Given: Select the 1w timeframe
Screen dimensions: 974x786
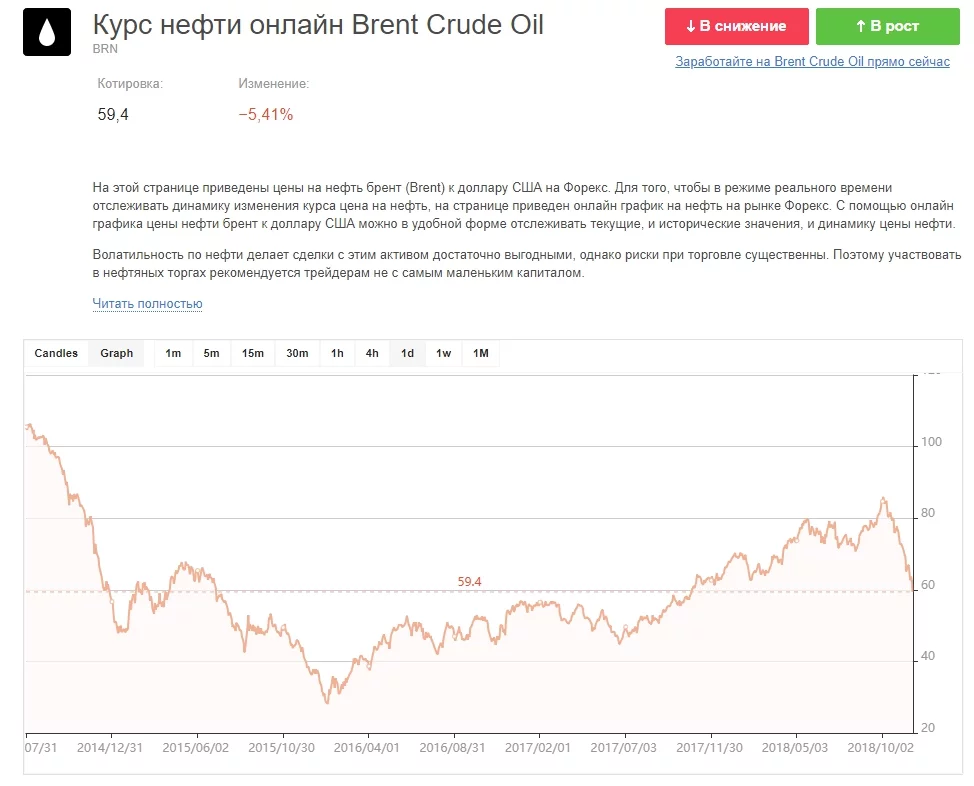Looking at the screenshot, I should pyautogui.click(x=444, y=353).
